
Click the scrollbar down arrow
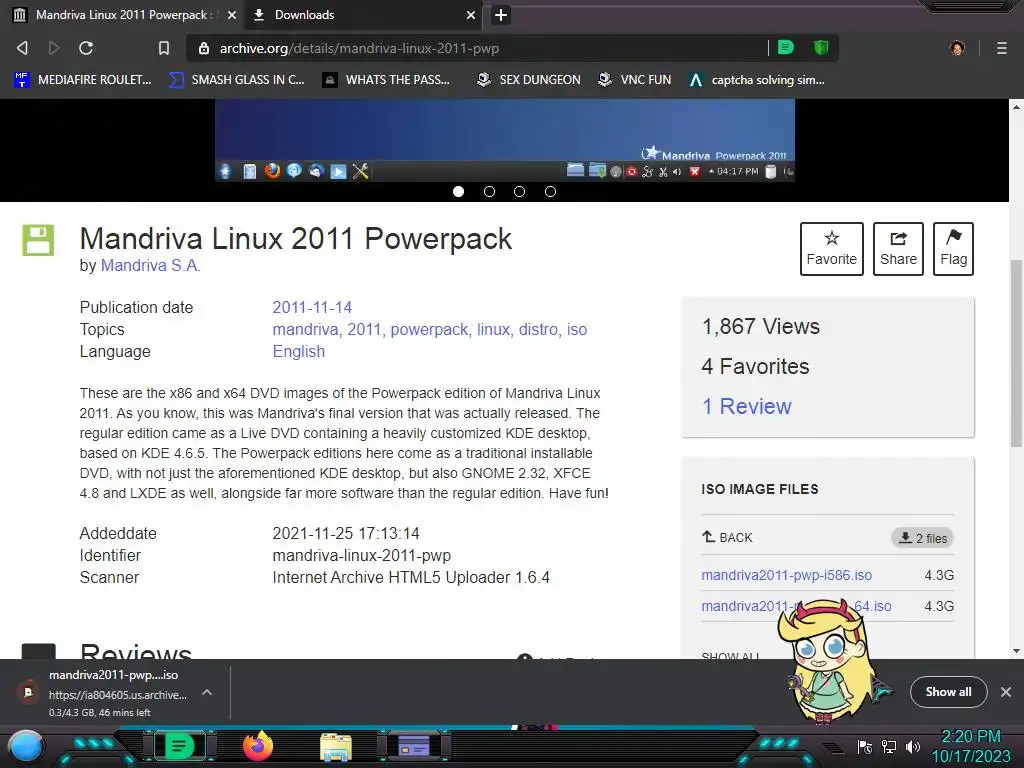[1016, 651]
